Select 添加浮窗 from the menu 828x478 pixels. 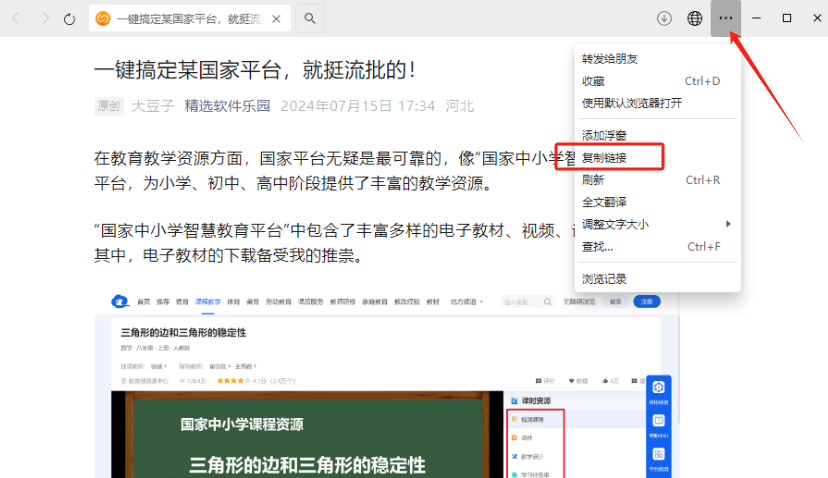click(x=604, y=135)
